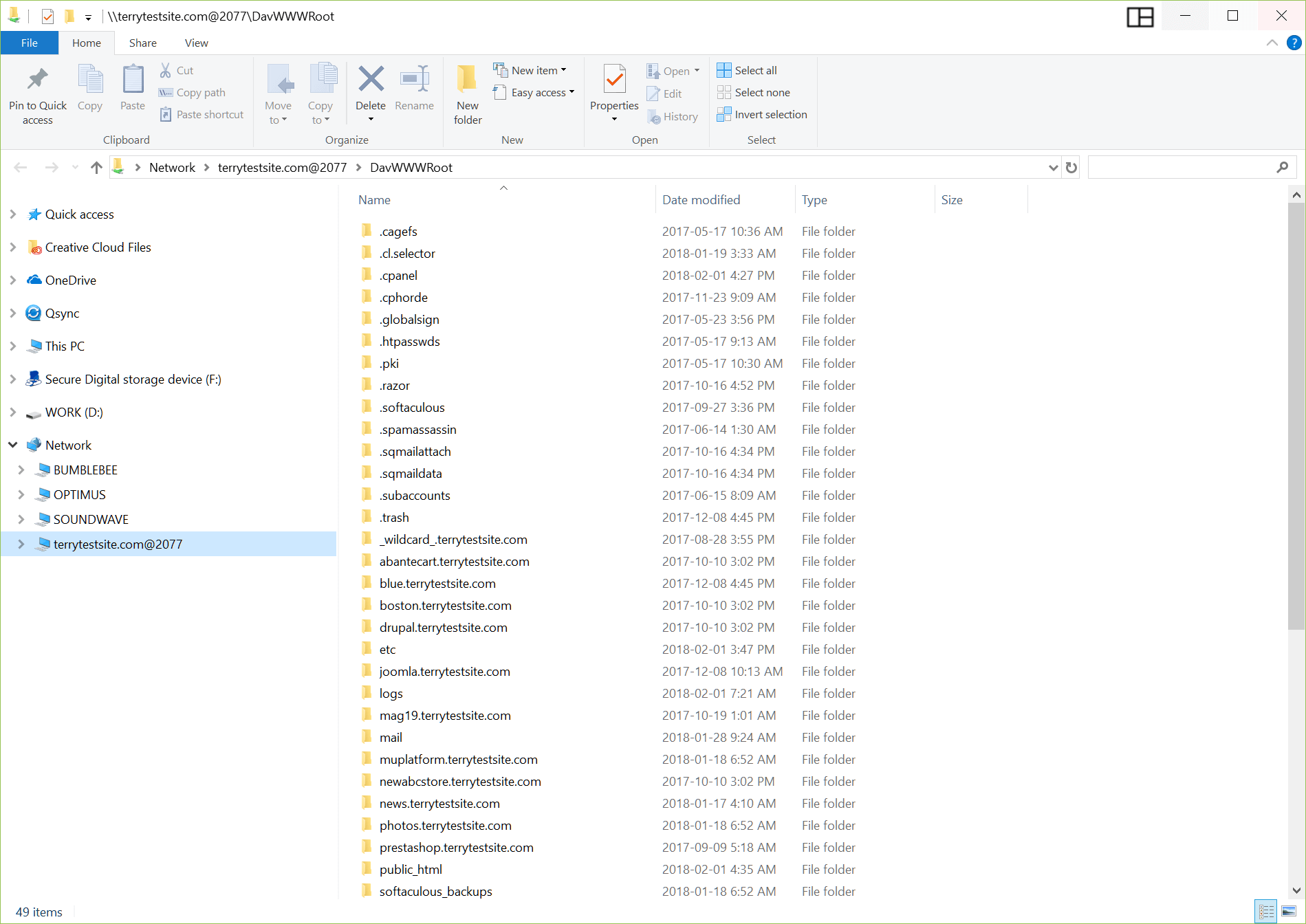The width and height of the screenshot is (1306, 924).
Task: Click the History command in ribbon
Action: pos(672,116)
